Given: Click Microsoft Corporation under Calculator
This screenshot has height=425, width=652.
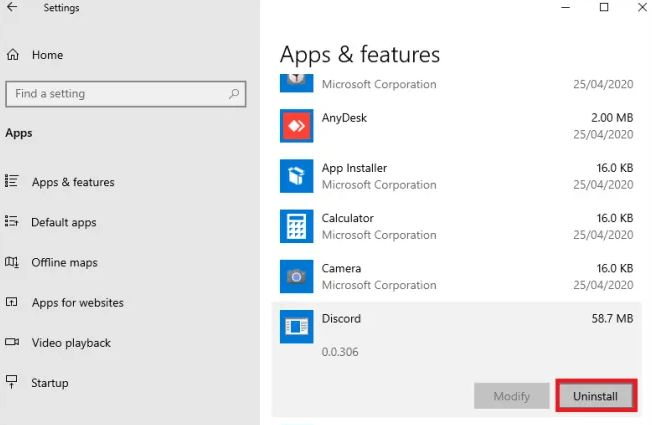Looking at the screenshot, I should pyautogui.click(x=379, y=235).
